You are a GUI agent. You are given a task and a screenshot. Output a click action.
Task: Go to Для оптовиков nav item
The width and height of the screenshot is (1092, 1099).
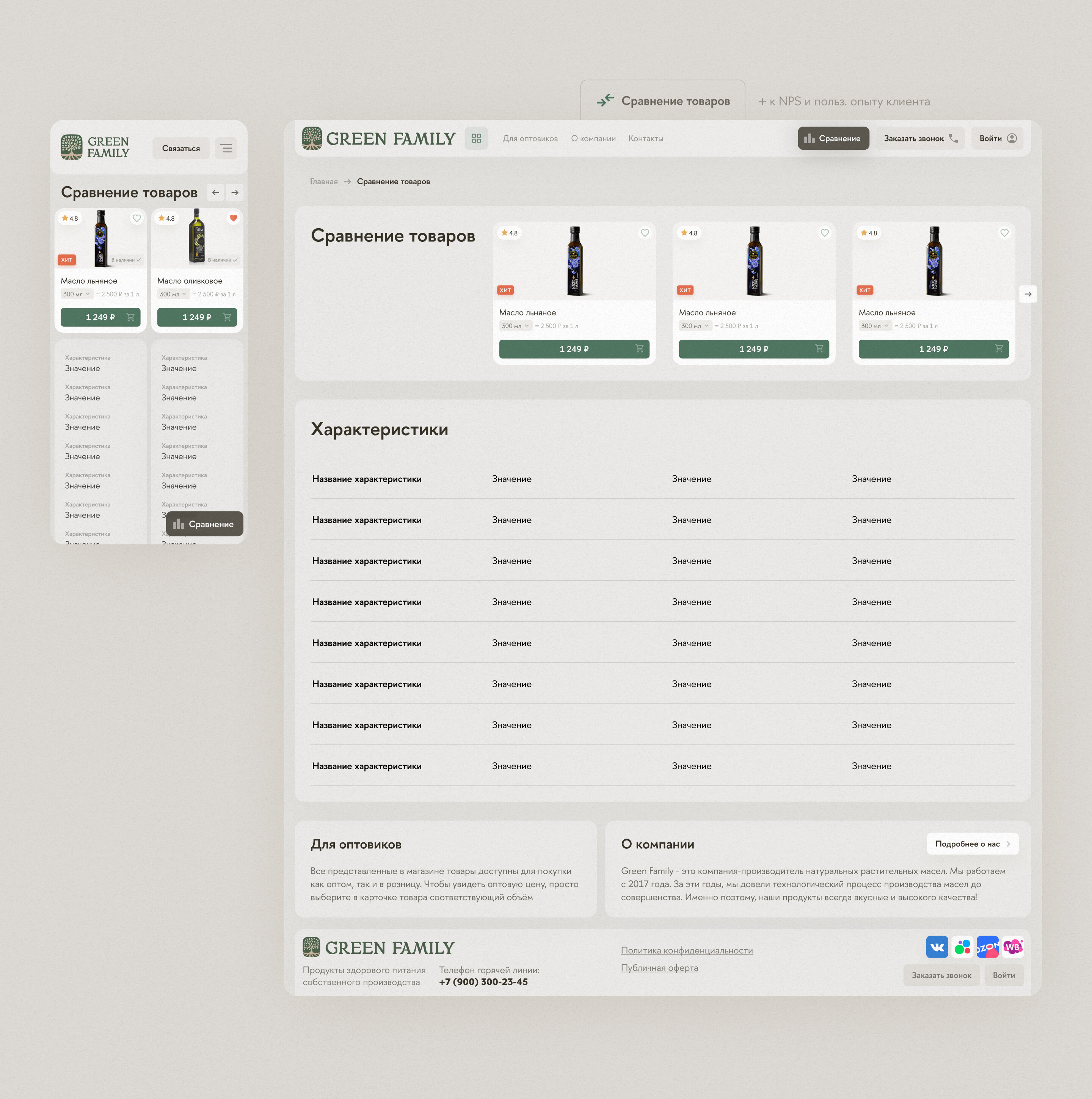[x=530, y=139]
